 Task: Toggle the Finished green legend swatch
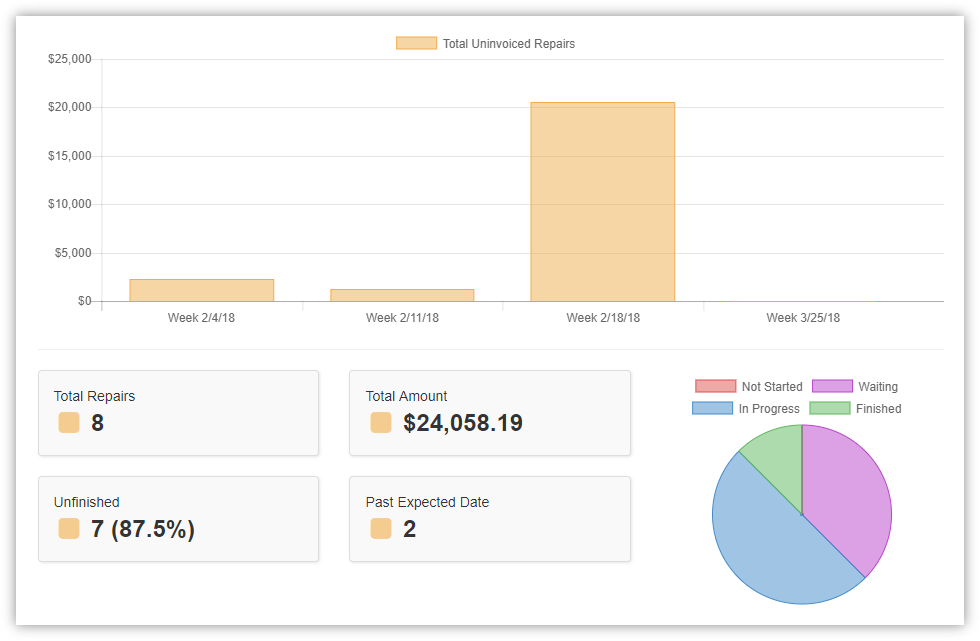(830, 408)
